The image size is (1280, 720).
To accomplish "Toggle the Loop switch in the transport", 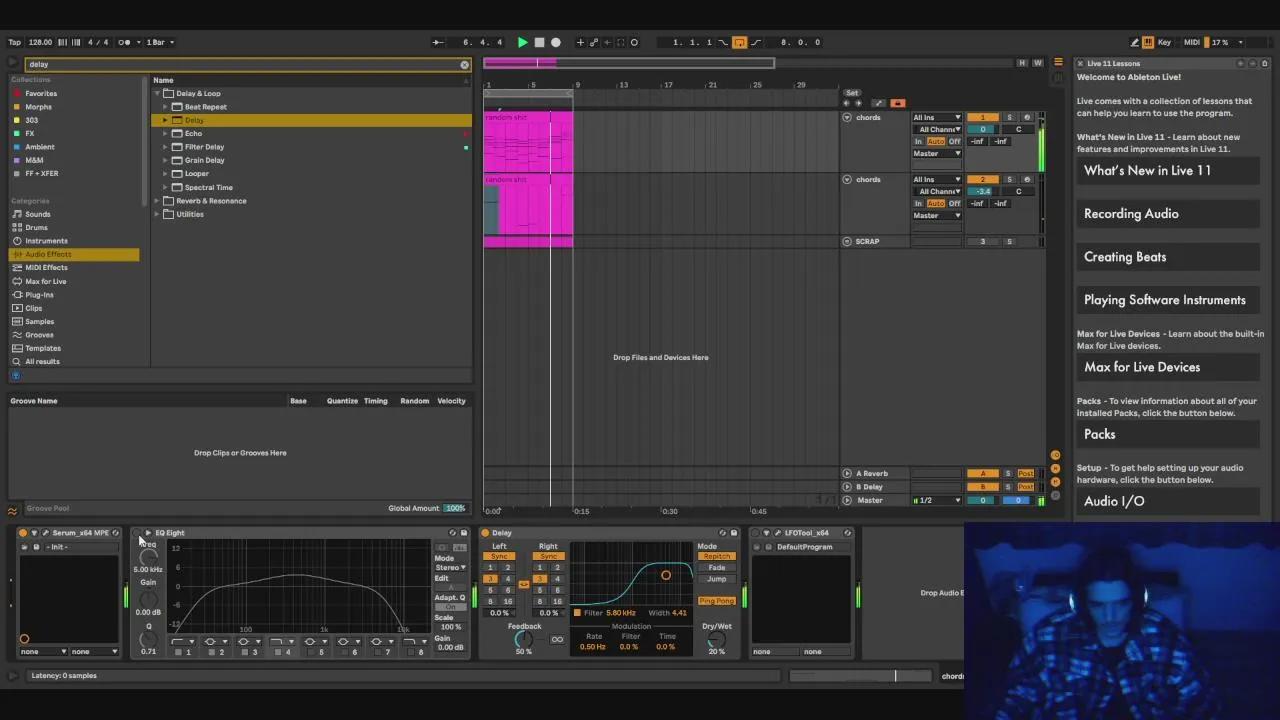I will coord(739,42).
